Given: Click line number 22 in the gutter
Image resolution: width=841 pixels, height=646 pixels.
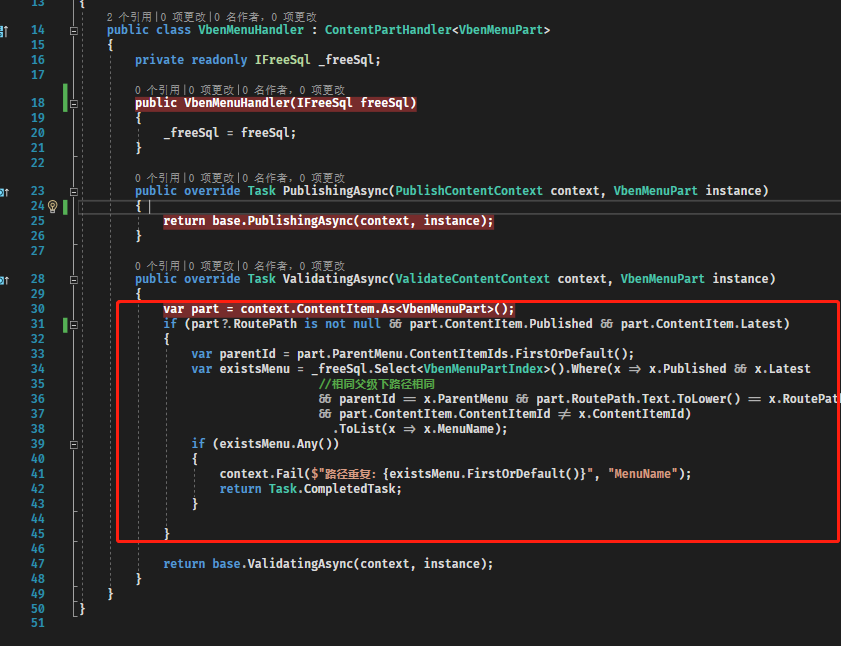Looking at the screenshot, I should click(x=38, y=163).
